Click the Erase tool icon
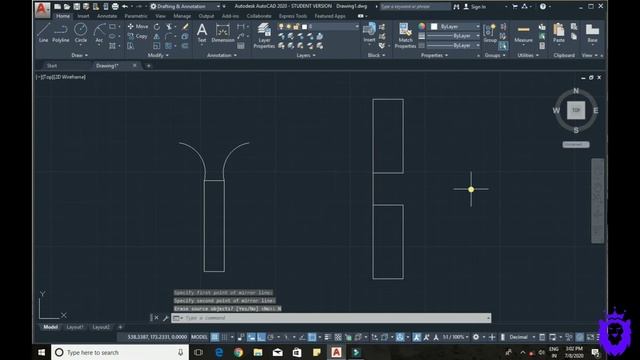This screenshot has width=640, height=360. [x=185, y=27]
